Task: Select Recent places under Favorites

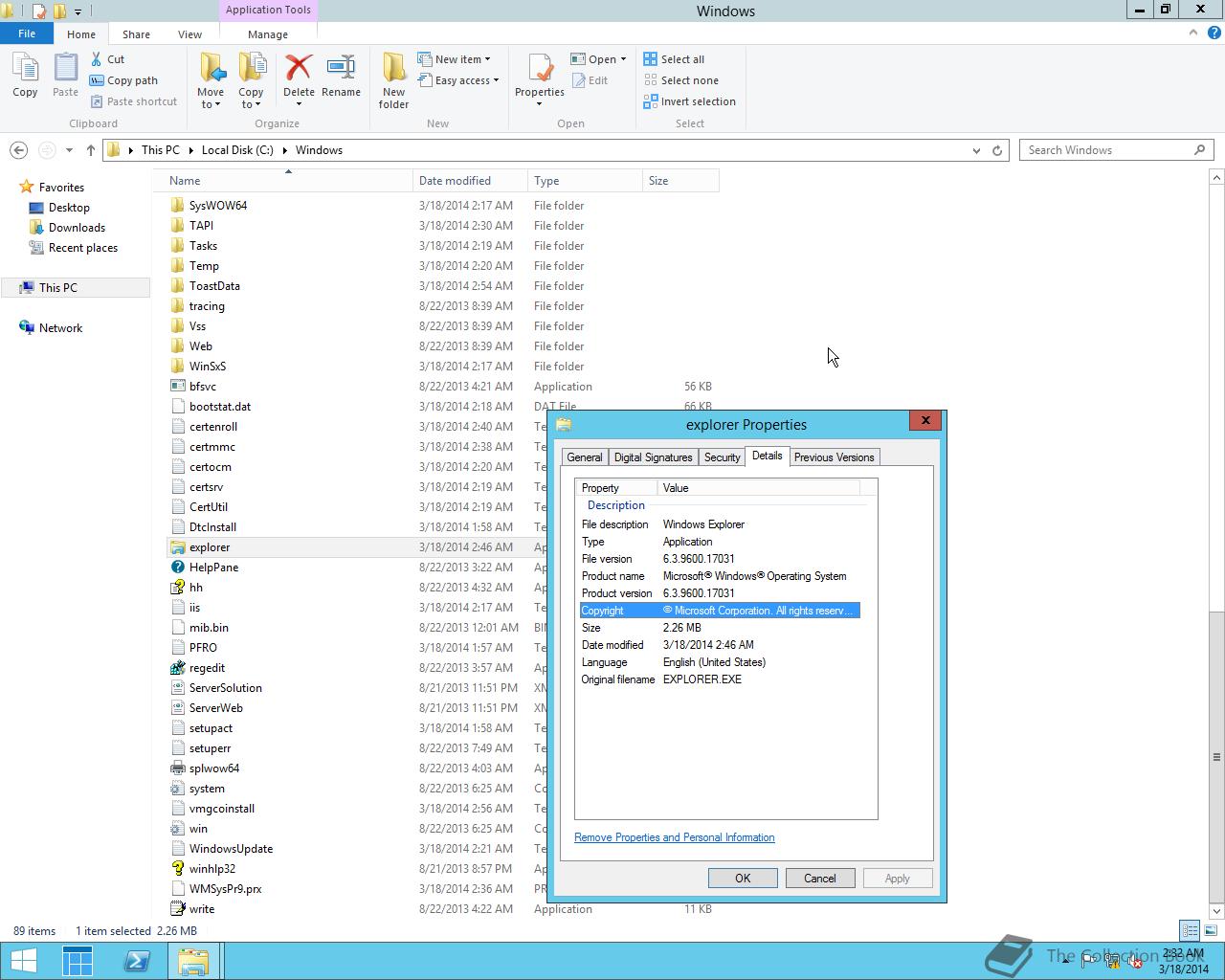Action: pyautogui.click(x=83, y=248)
